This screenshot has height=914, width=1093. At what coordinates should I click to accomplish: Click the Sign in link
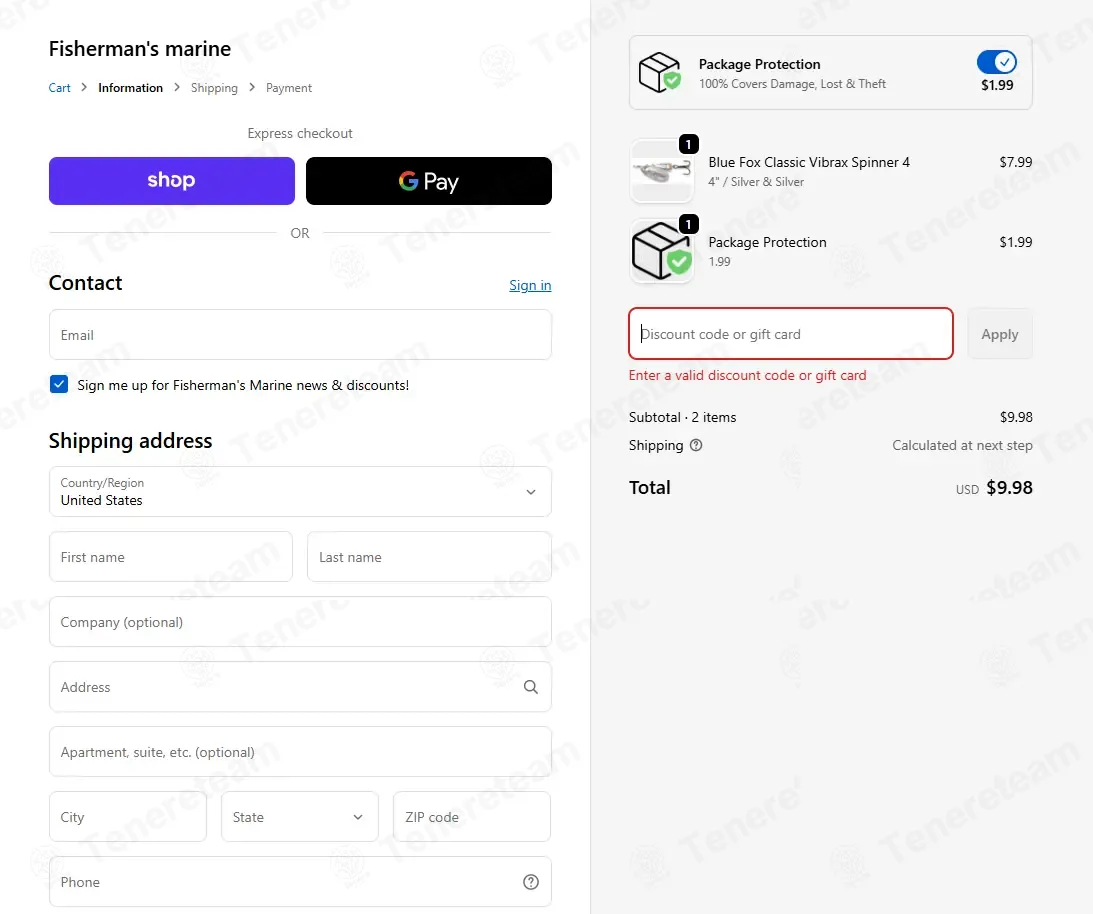pos(530,285)
